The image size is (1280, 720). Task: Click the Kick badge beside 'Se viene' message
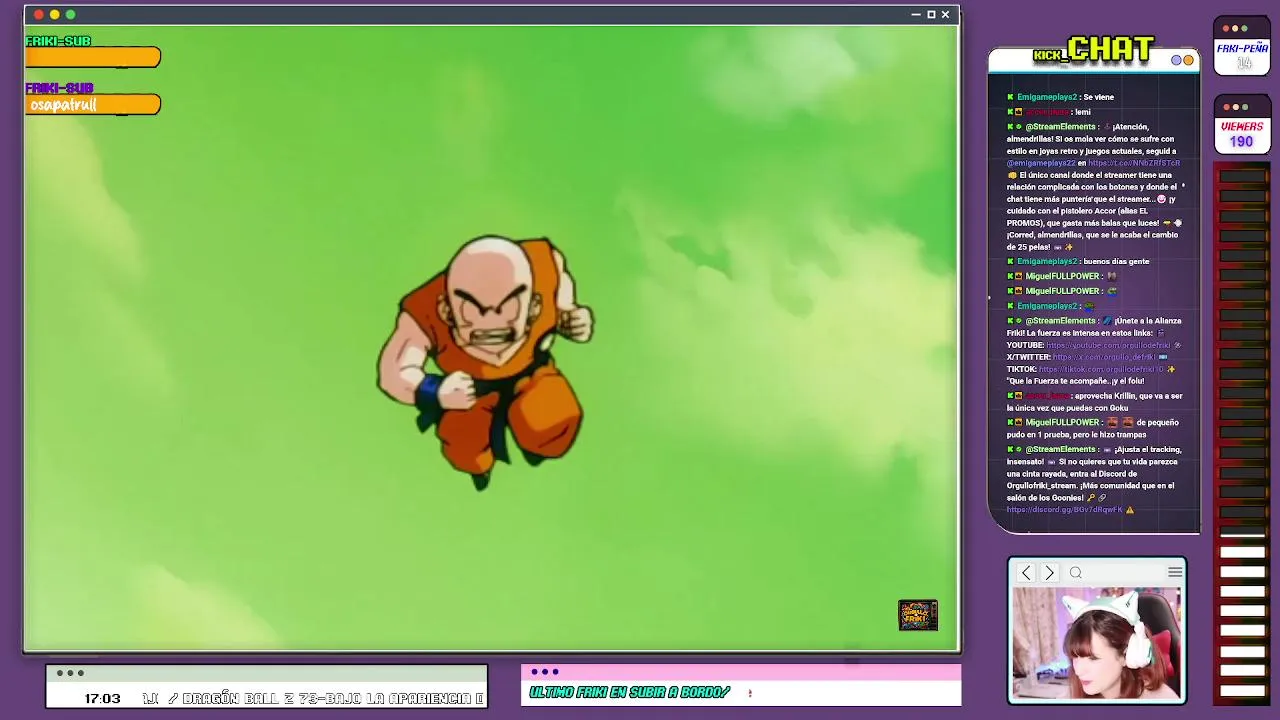pyautogui.click(x=1011, y=97)
